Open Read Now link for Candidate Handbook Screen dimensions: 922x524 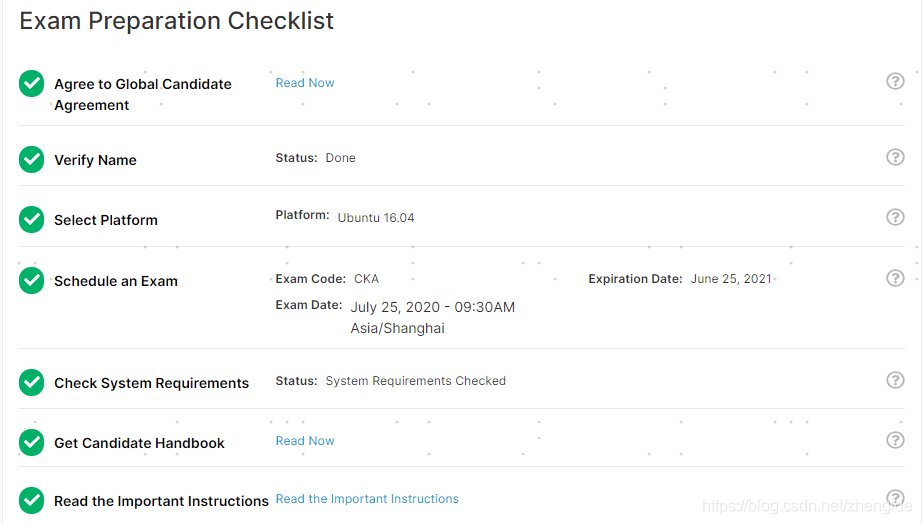coord(305,441)
